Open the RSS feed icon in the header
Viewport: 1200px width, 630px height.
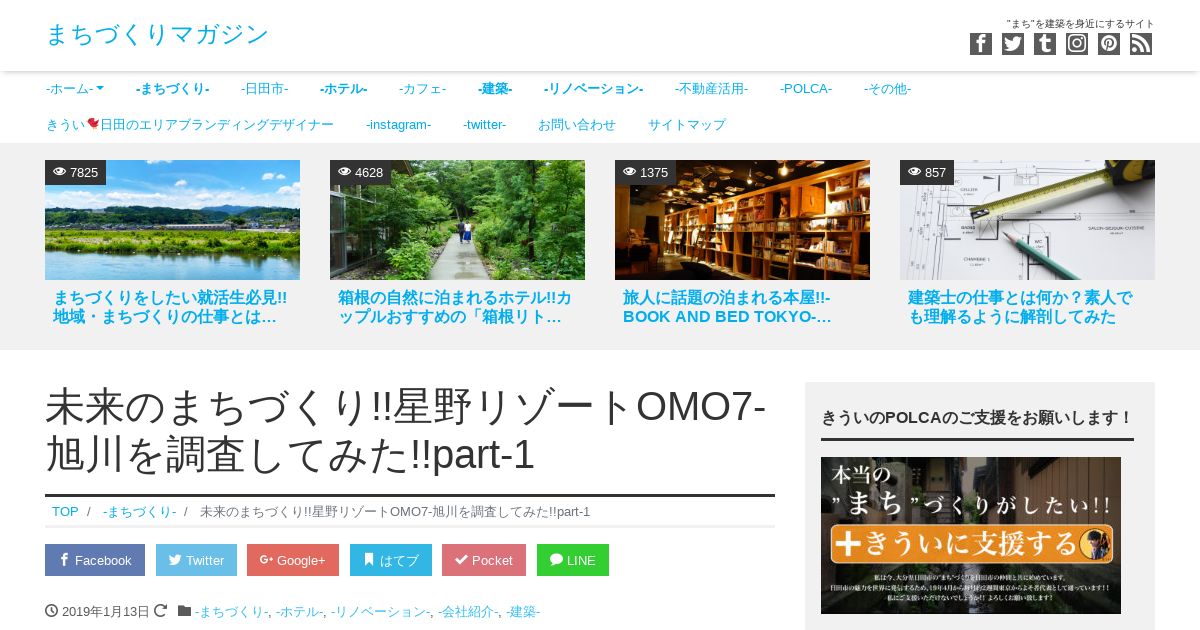(1141, 44)
